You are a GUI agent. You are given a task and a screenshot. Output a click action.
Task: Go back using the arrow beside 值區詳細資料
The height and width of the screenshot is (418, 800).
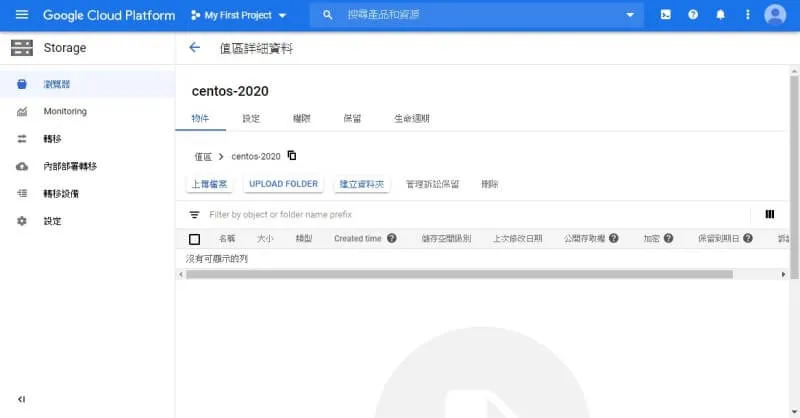click(x=194, y=48)
